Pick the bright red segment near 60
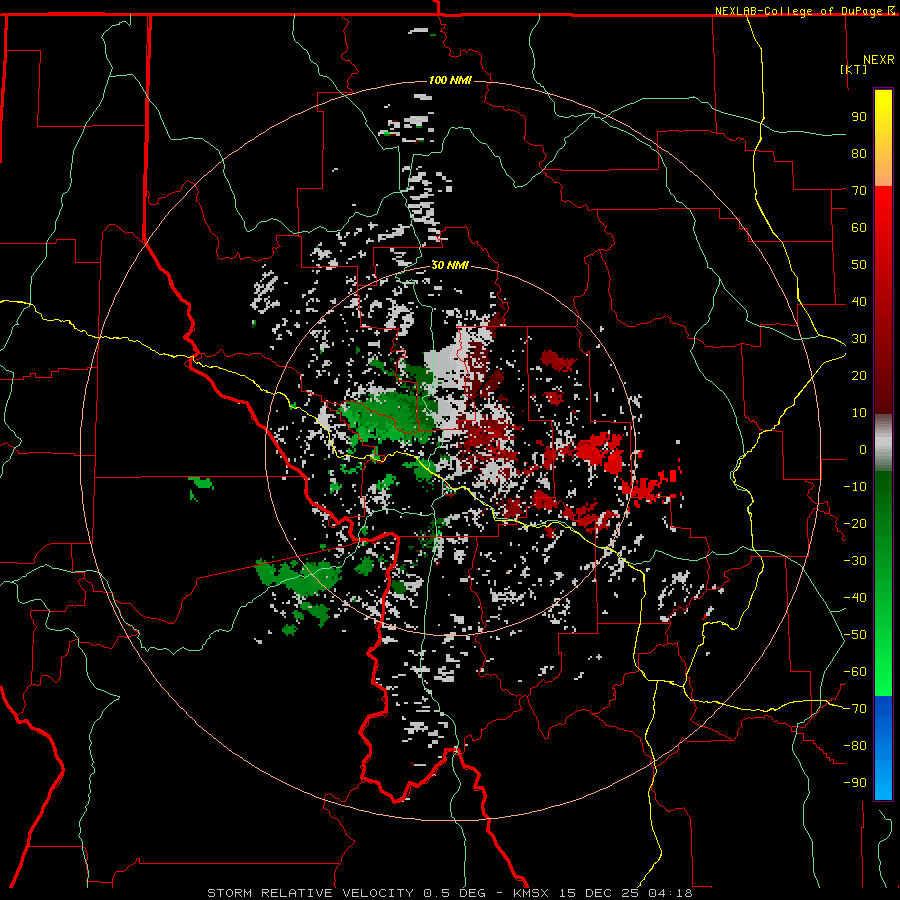The image size is (900, 900). coord(883,224)
